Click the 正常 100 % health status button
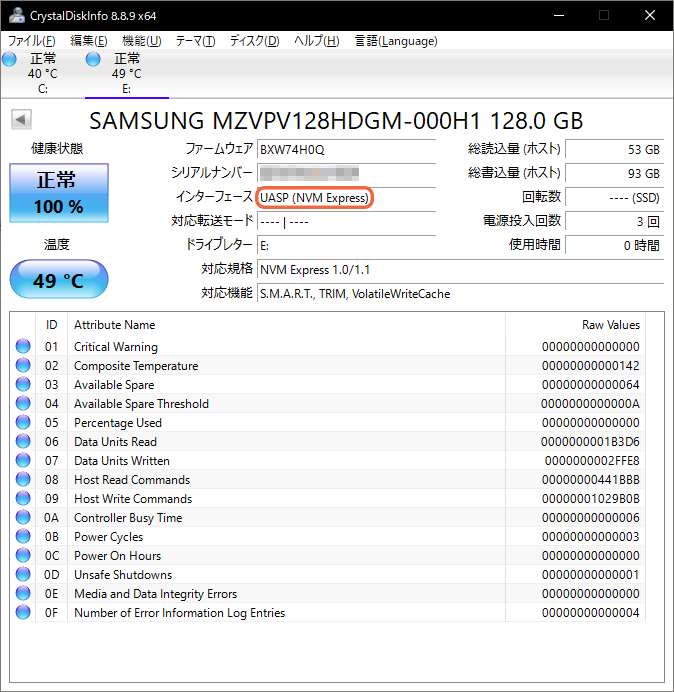This screenshot has height=692, width=674. pos(59,193)
